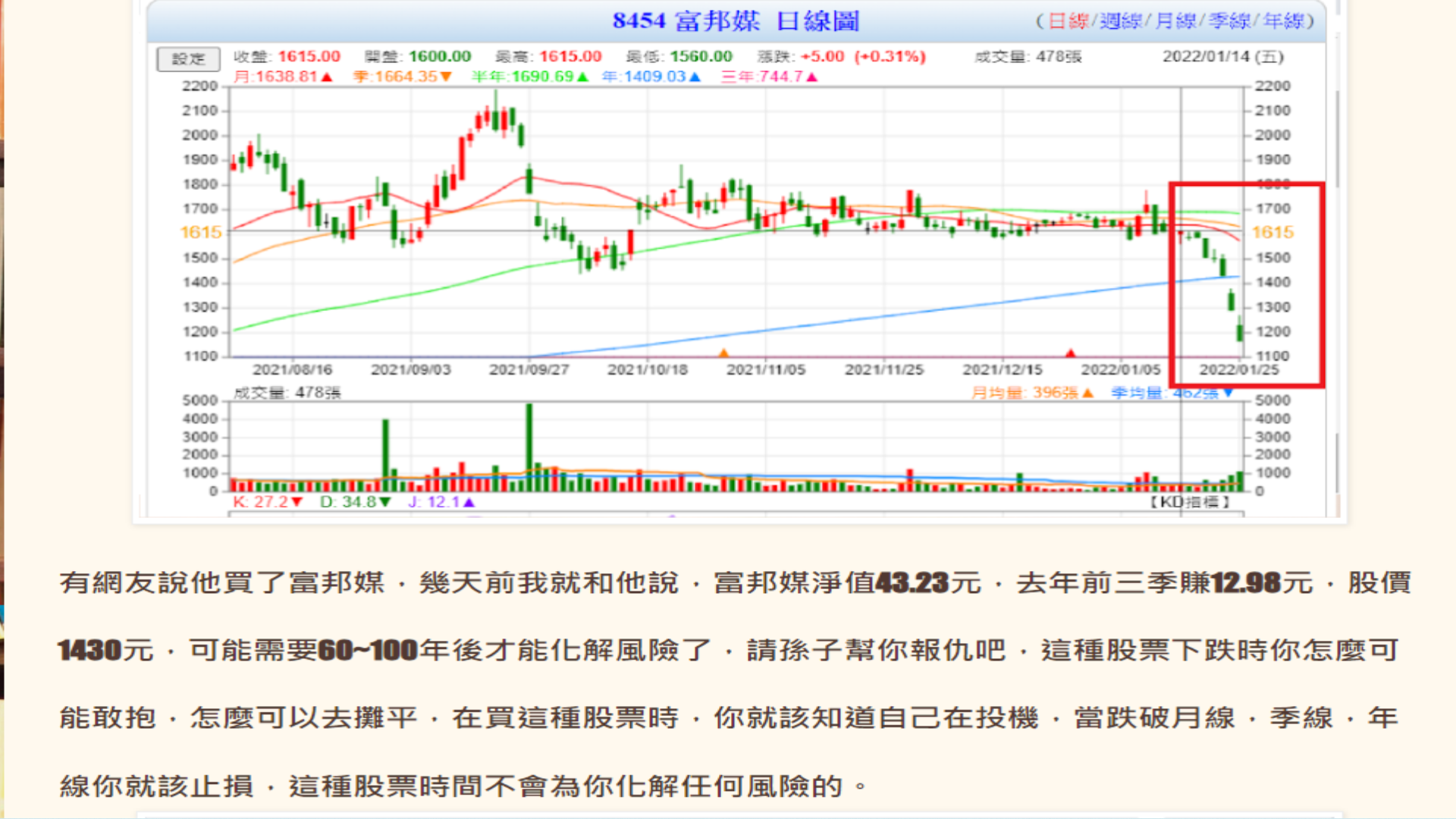This screenshot has width=1456, height=819.
Task: Click the orange triangle marker on date axis
Action: 723,353
